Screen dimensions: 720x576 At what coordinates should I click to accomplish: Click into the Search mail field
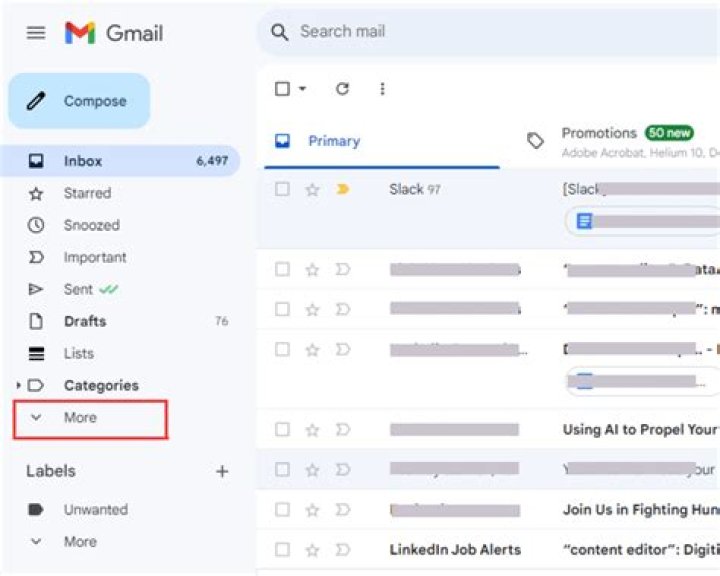coord(480,32)
